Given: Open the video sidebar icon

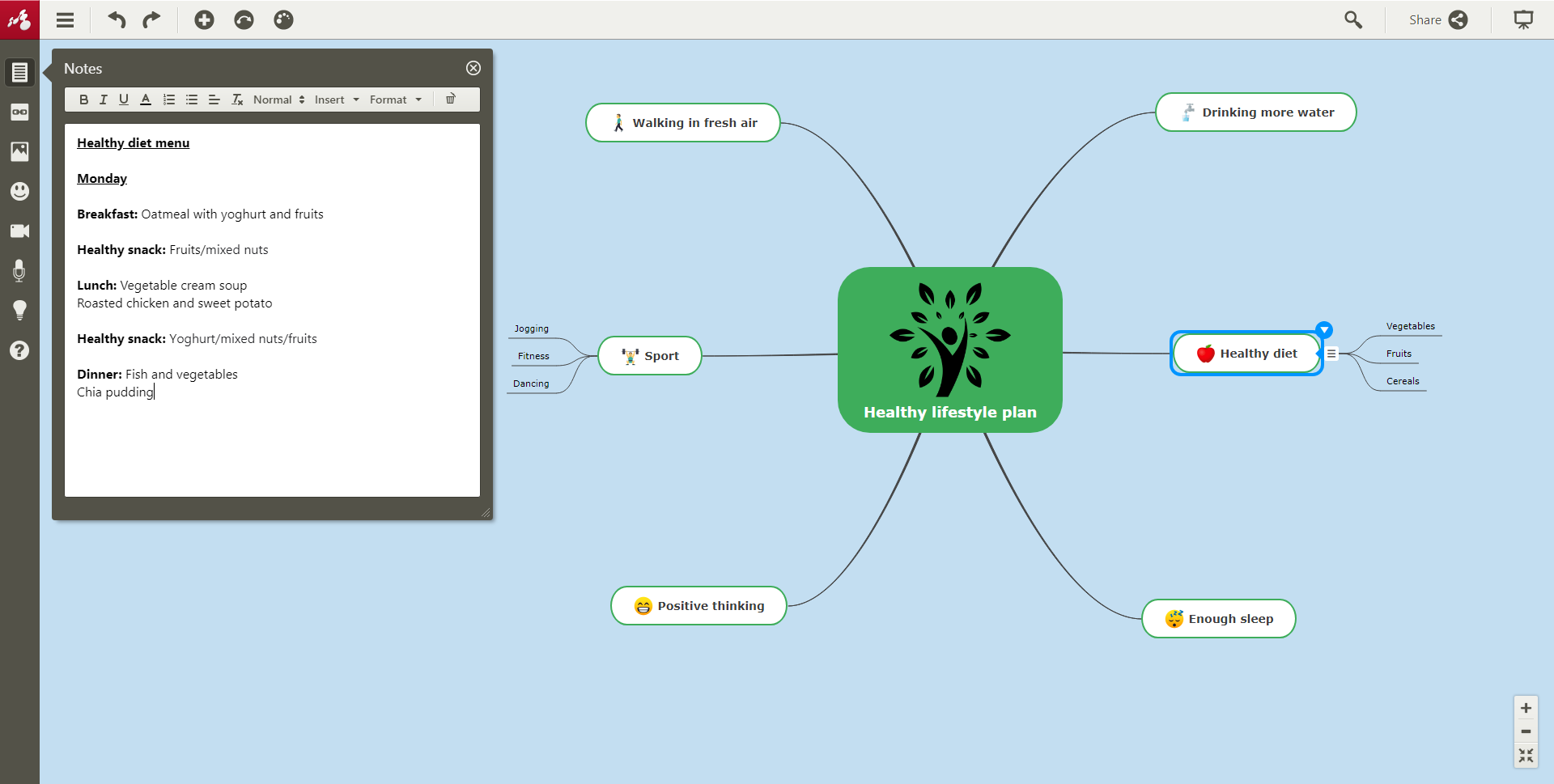Looking at the screenshot, I should 19,231.
